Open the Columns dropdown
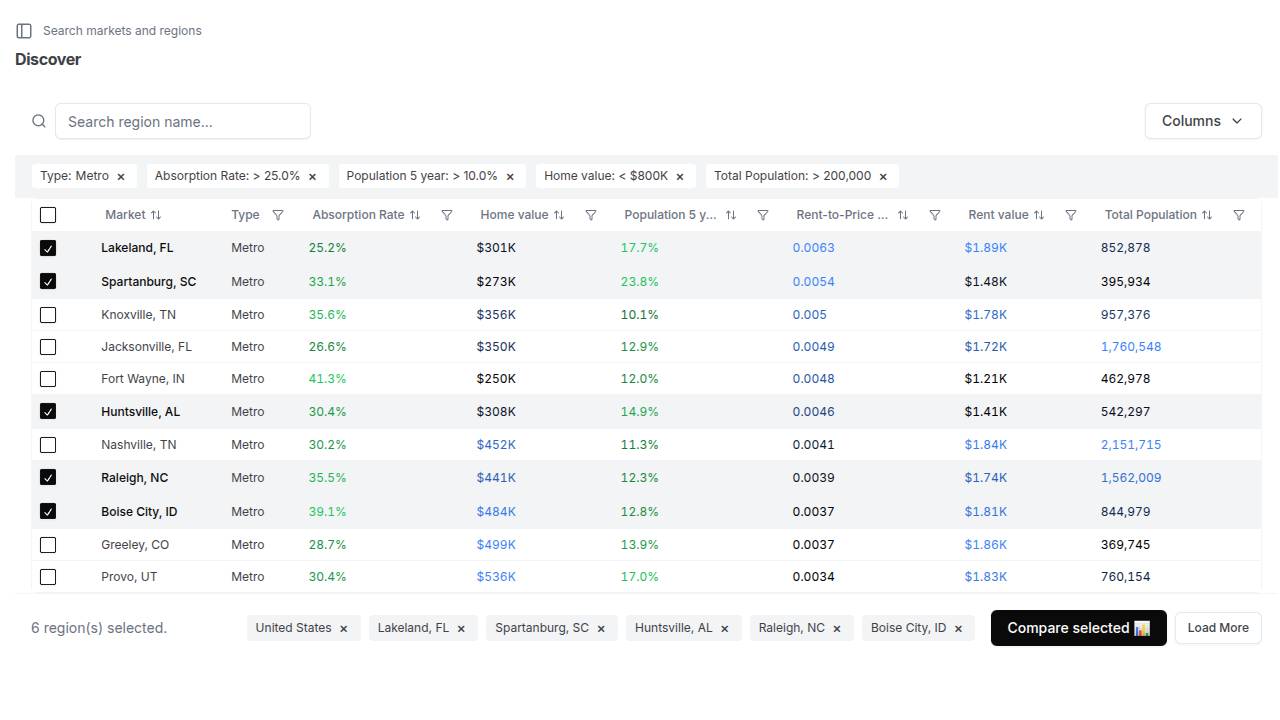 point(1202,121)
